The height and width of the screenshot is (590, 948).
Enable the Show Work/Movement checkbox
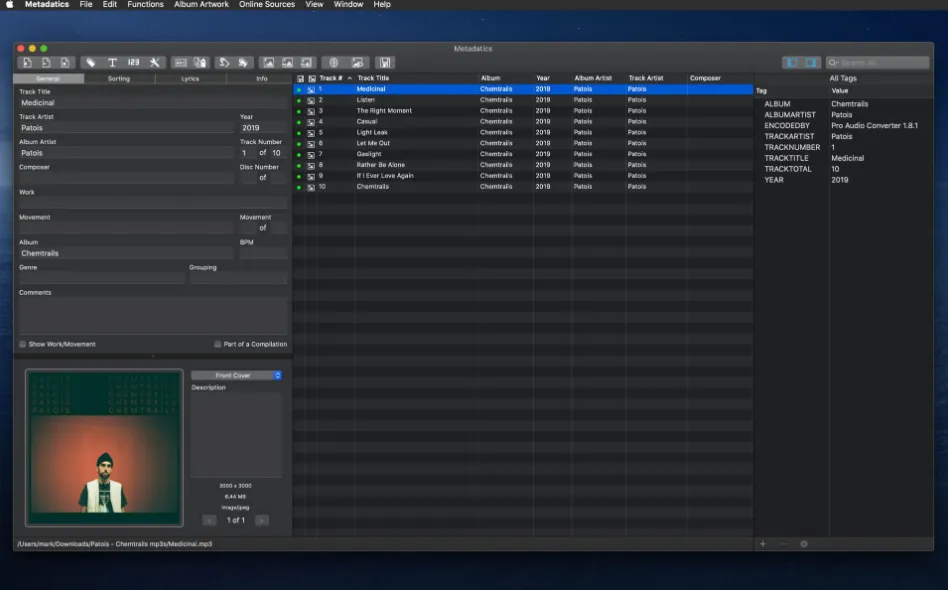click(x=23, y=344)
